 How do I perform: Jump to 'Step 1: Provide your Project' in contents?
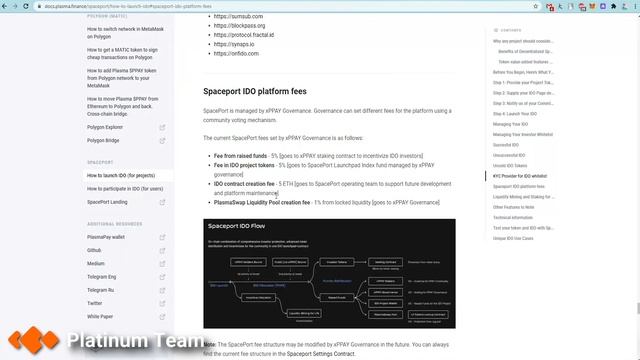point(523,82)
